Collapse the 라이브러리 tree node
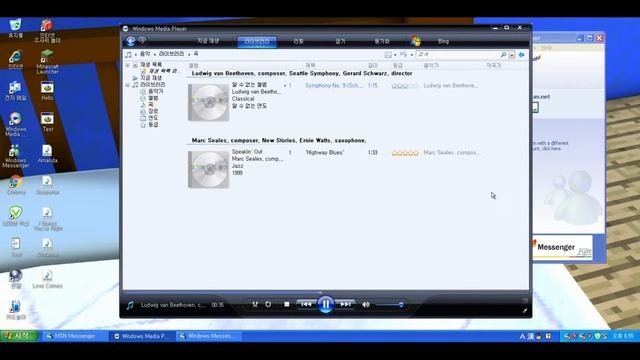Image resolution: width=640 pixels, height=360 pixels. click(127, 85)
